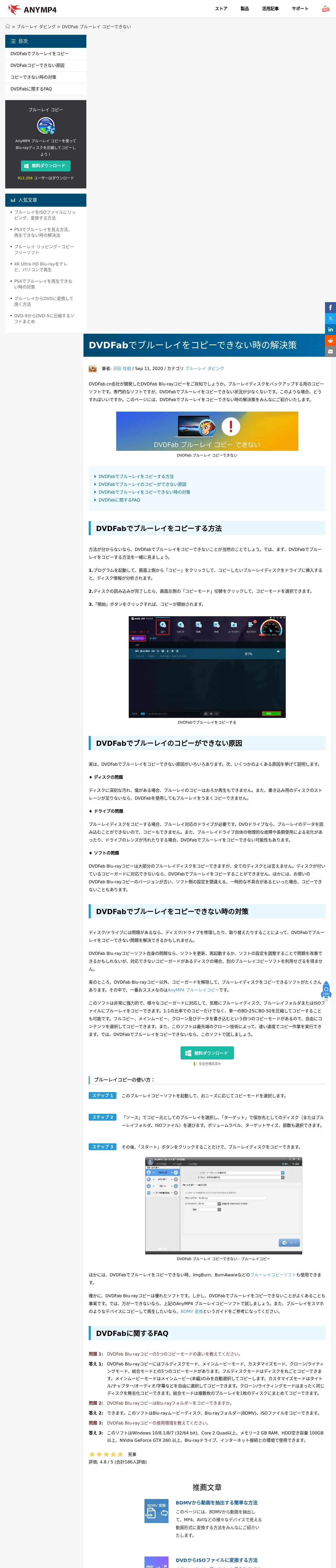Click the red sale icon in header
336x1568 pixels.
[x=326, y=9]
